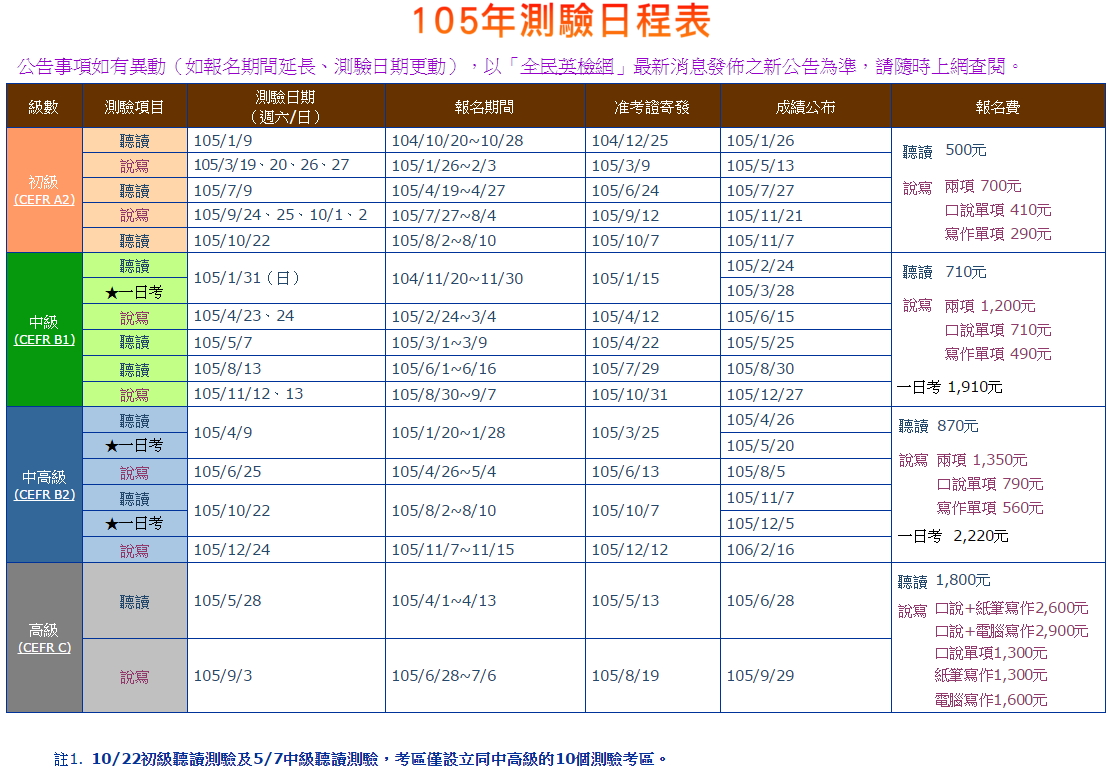1109x769 pixels.
Task: Select score release date 105/12/27
Action: [x=765, y=395]
